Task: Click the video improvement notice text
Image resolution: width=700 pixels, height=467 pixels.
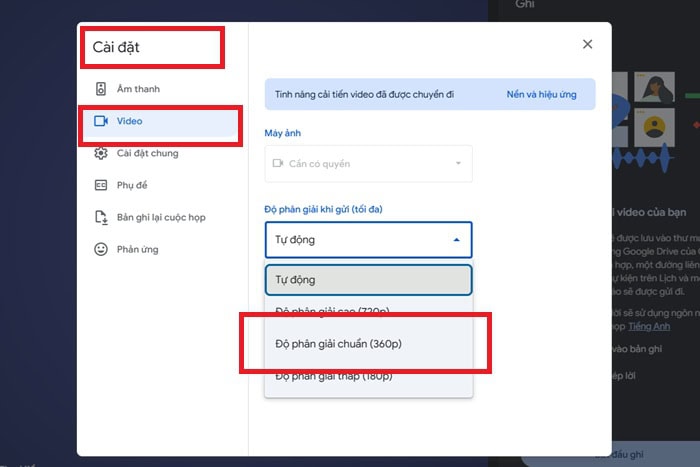Action: click(364, 95)
